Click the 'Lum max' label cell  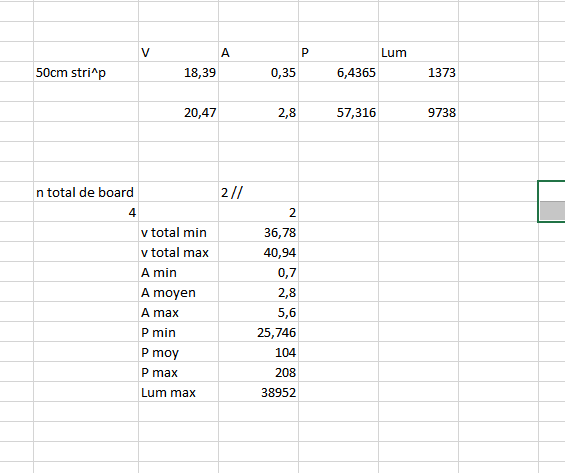[x=178, y=392]
